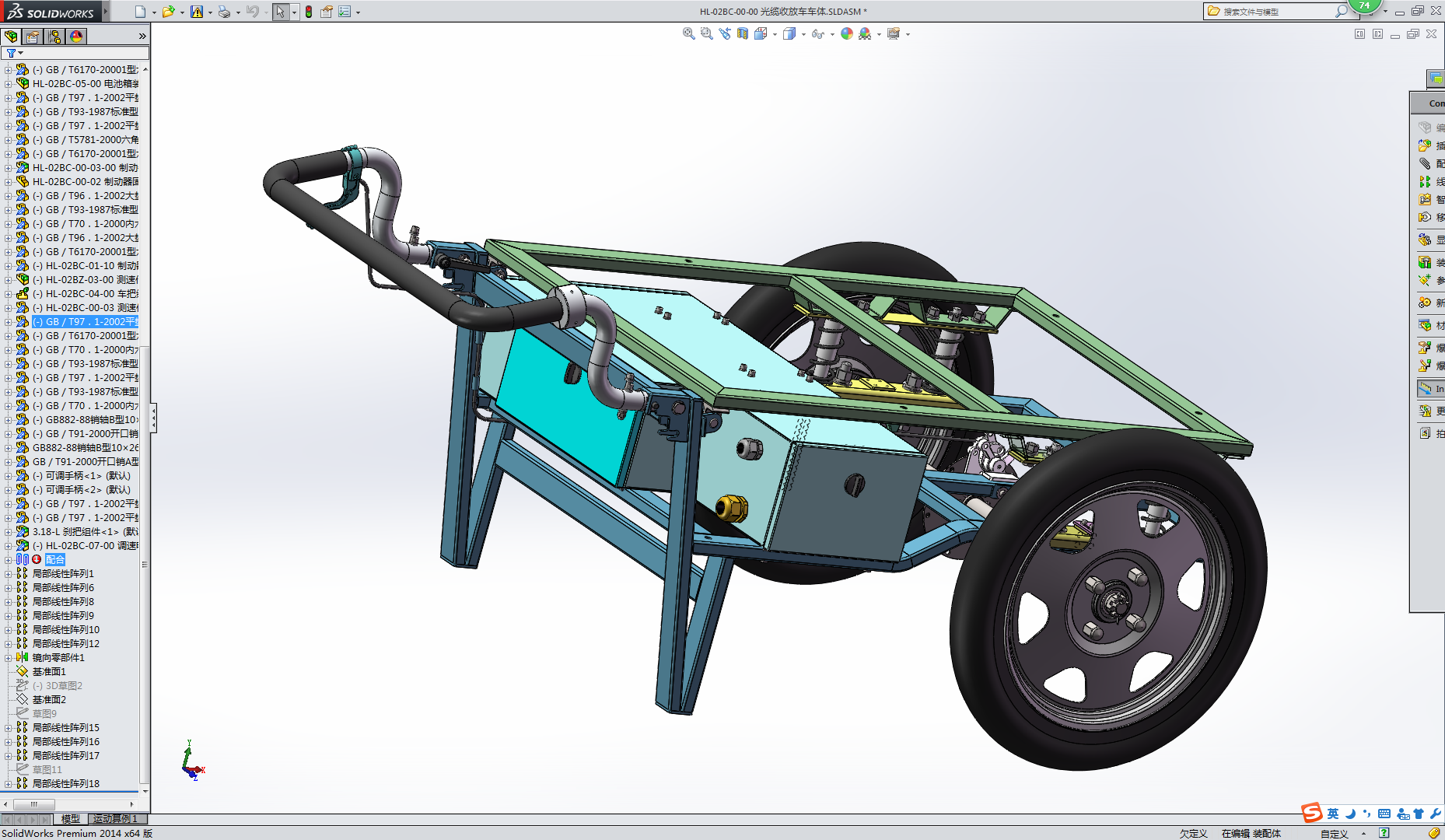This screenshot has width=1445, height=840.
Task: Open the ConfigurationManager tab icon
Action: click(54, 37)
